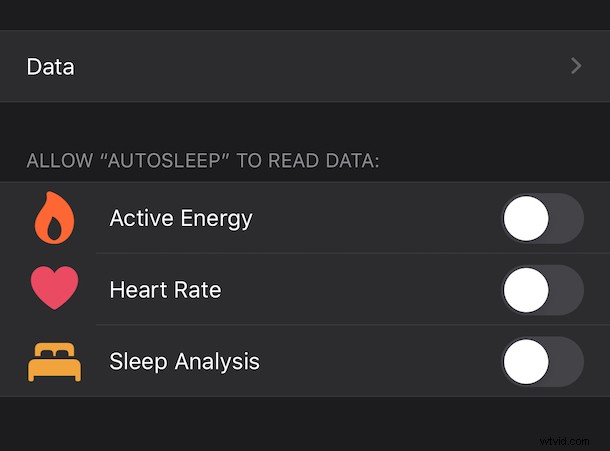The height and width of the screenshot is (451, 610).
Task: Tap the white knob of Heart Rate switch
Action: [x=526, y=290]
